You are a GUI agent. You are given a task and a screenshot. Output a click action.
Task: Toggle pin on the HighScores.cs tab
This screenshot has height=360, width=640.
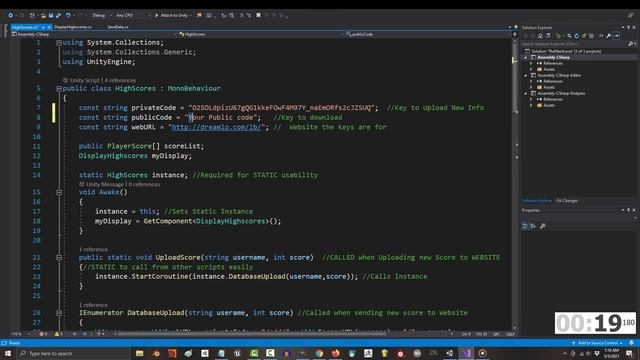43,27
